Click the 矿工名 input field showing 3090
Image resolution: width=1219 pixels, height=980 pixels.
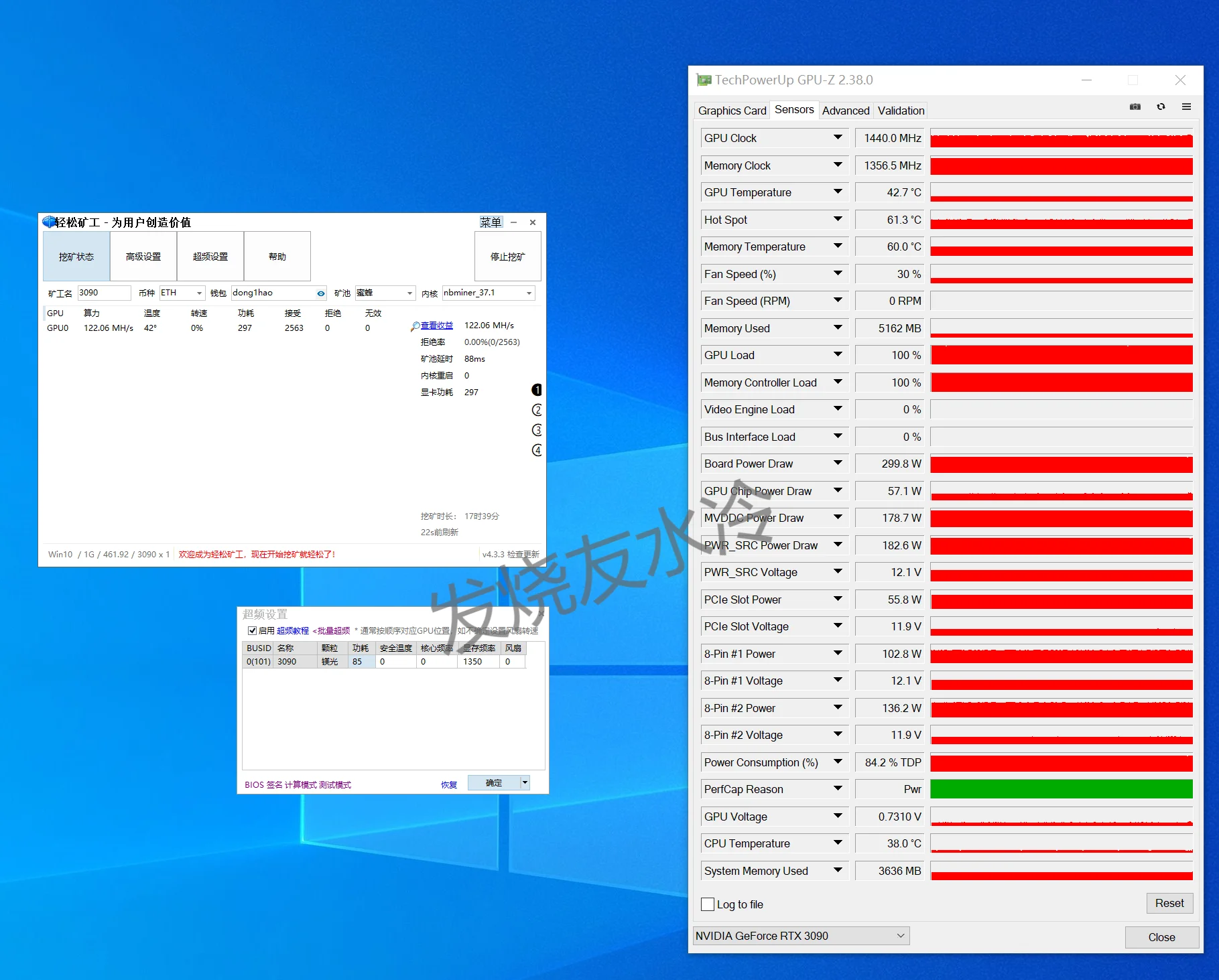[x=104, y=293]
